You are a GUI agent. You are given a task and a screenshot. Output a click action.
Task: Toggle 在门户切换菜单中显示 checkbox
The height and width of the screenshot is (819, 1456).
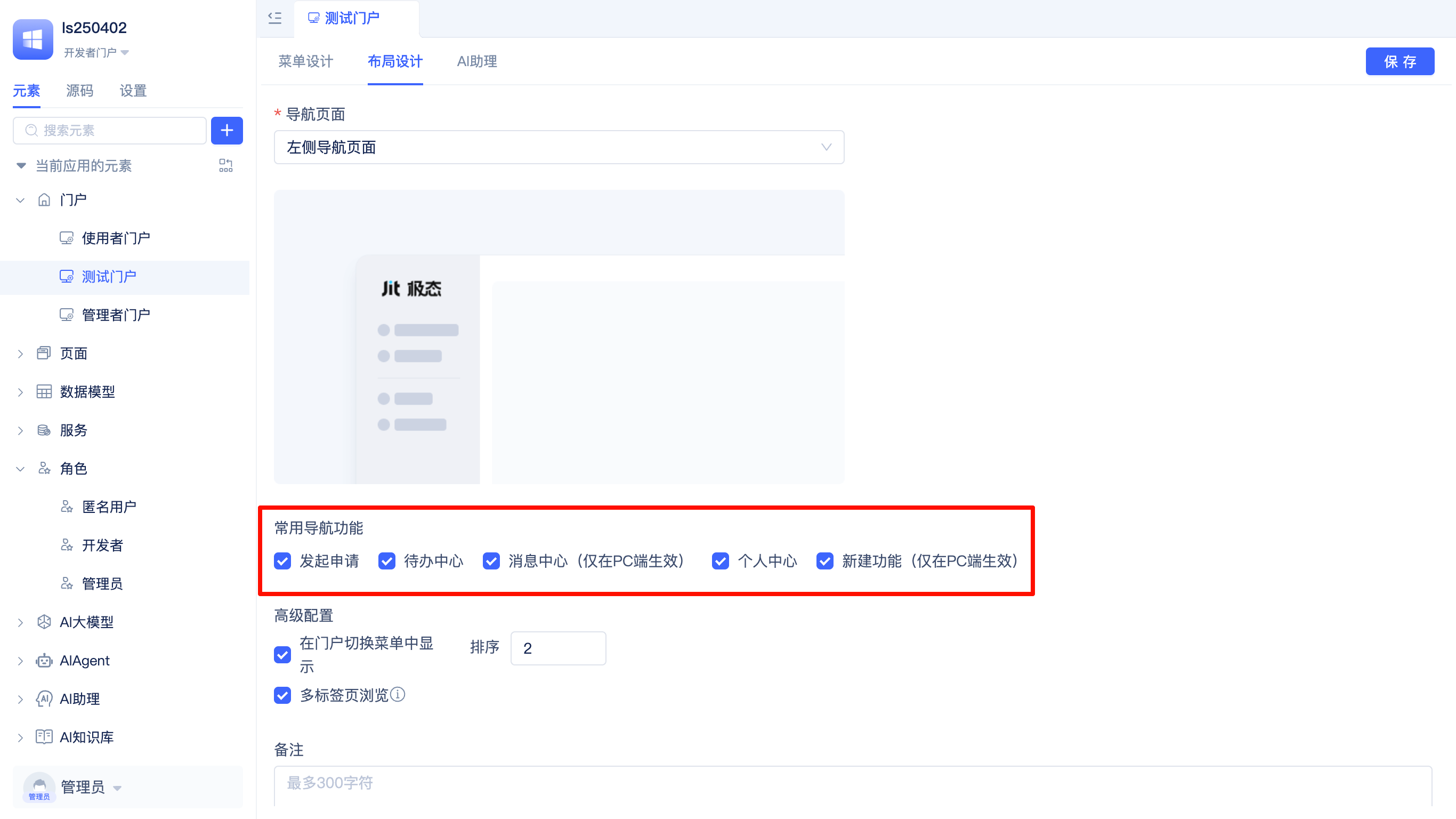pyautogui.click(x=282, y=655)
